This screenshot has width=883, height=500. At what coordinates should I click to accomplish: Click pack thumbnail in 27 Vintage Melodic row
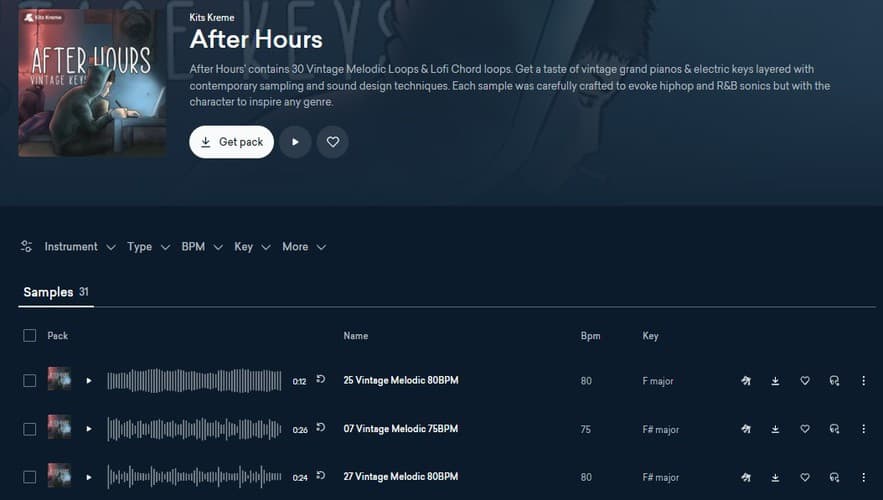60,475
